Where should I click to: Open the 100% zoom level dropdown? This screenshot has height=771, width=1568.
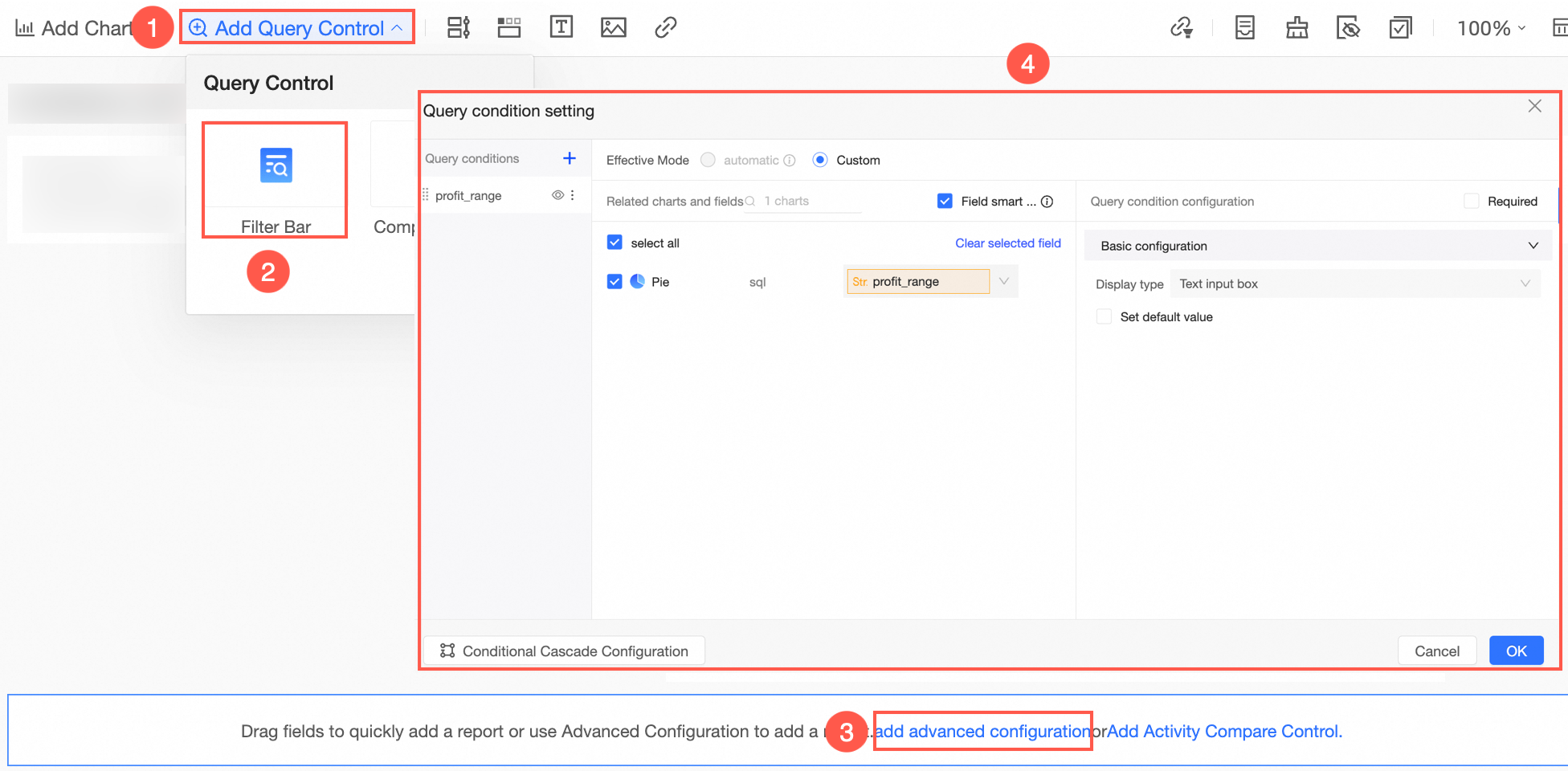tap(1492, 28)
